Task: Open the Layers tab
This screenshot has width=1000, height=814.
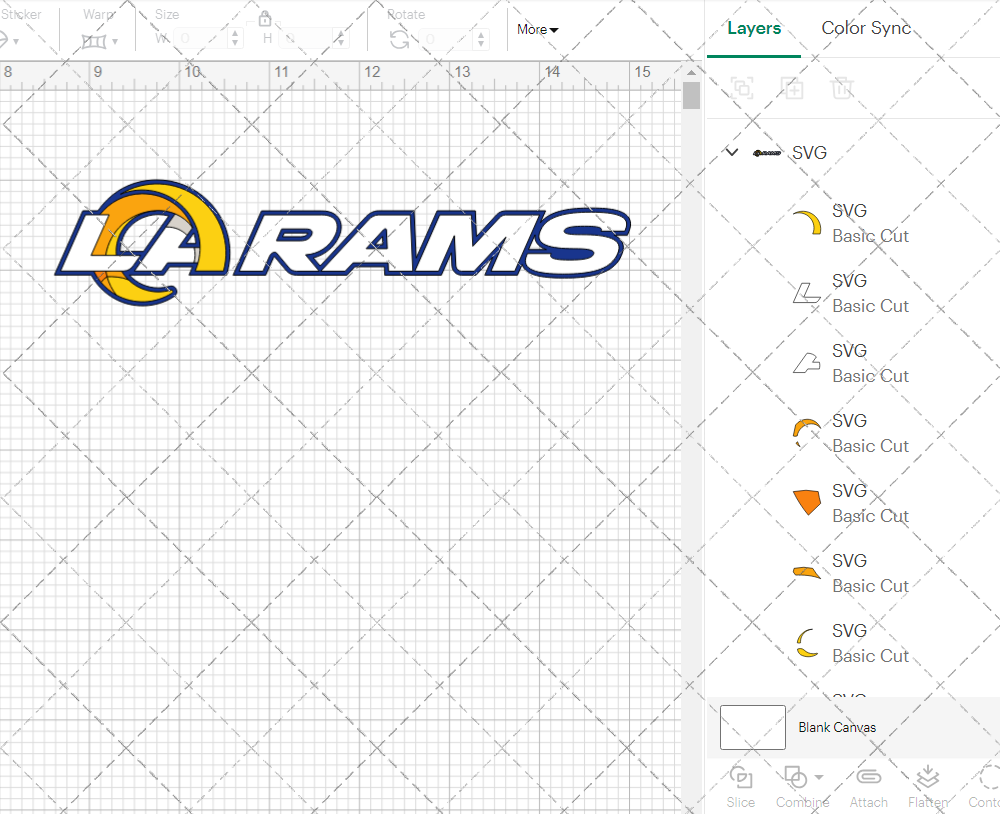Action: pos(754,28)
